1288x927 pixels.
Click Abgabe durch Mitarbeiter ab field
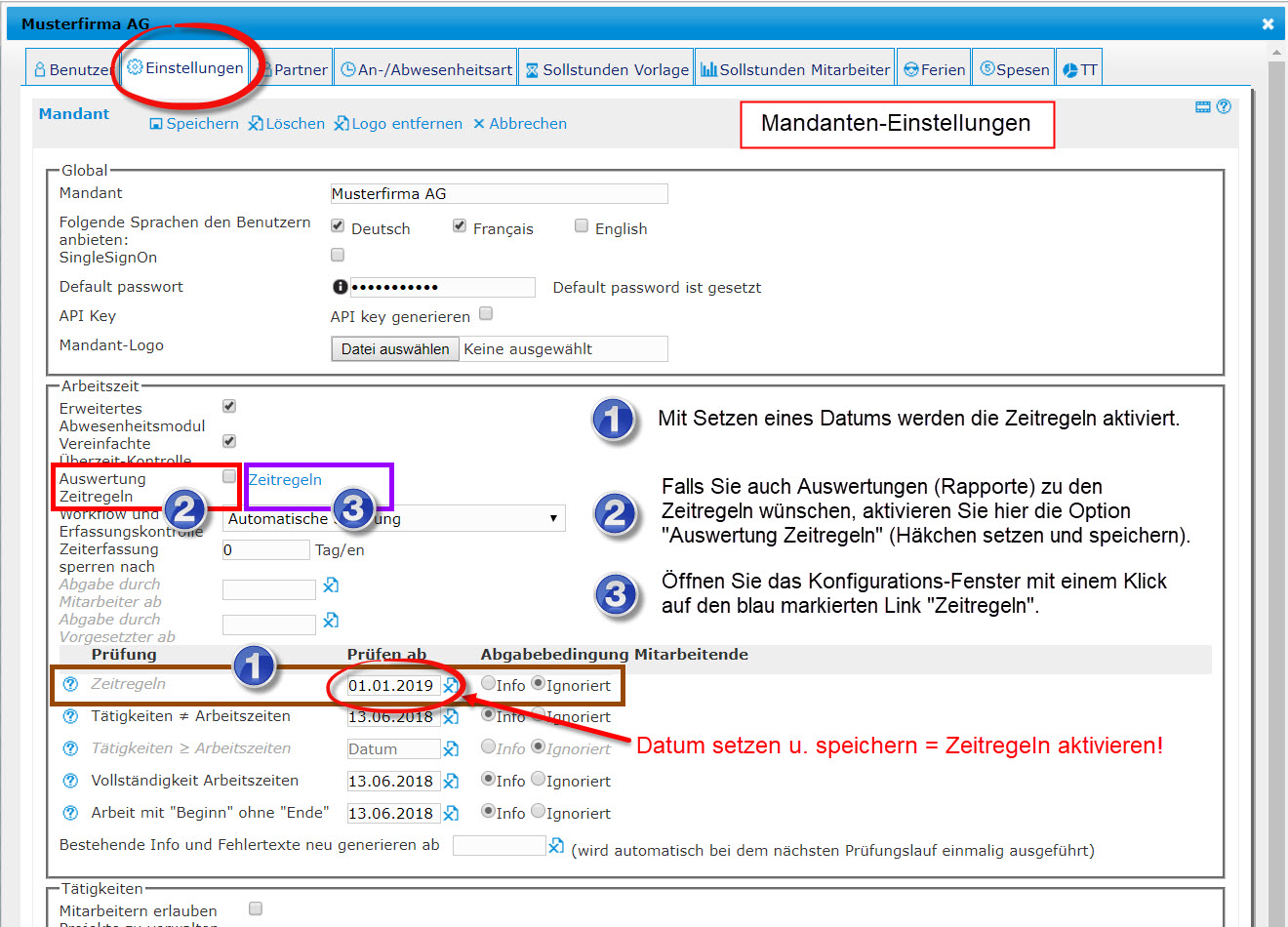tap(269, 589)
